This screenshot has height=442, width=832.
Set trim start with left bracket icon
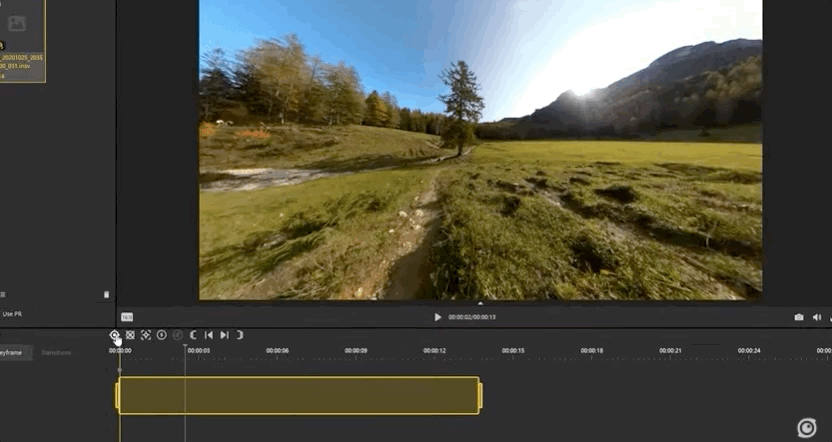point(194,335)
